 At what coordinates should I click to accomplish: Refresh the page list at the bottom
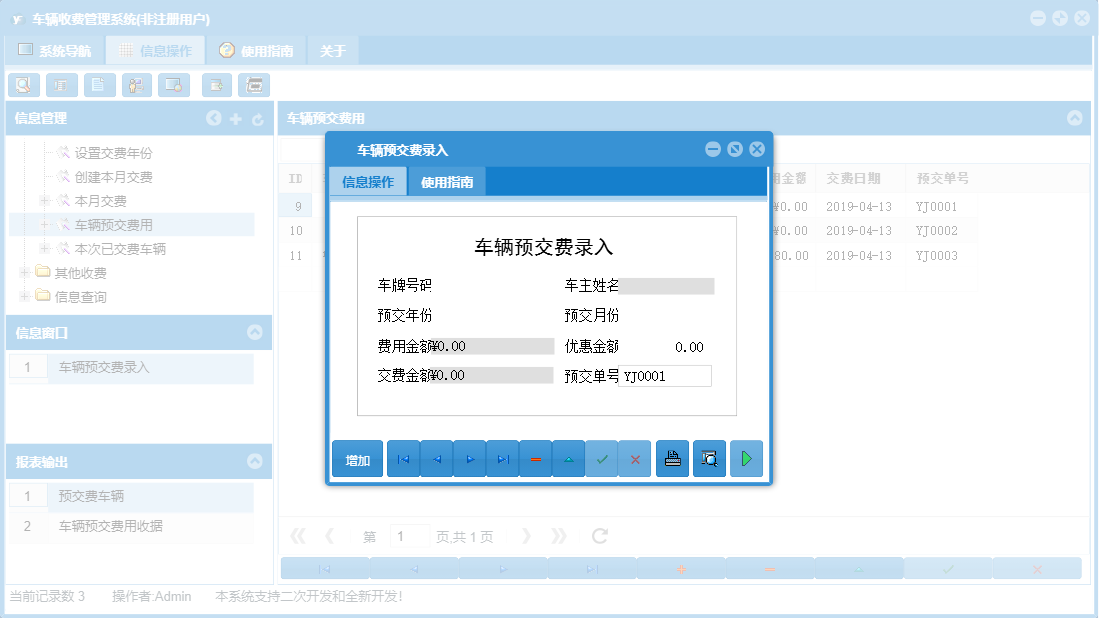click(598, 535)
